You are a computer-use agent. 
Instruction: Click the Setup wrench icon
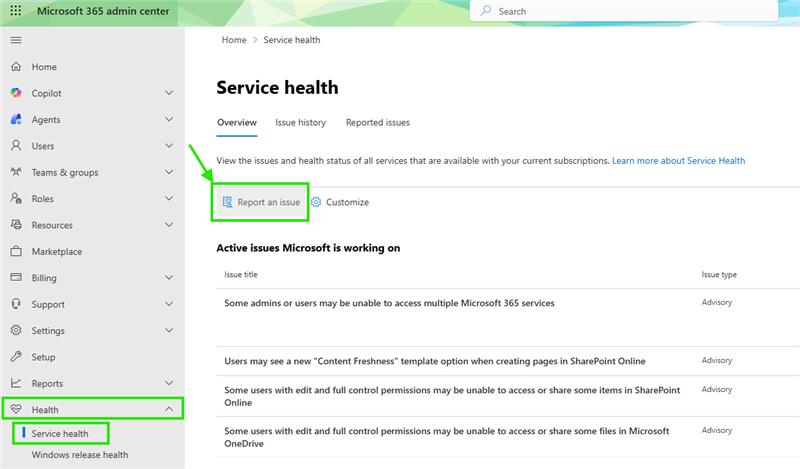[x=16, y=357]
